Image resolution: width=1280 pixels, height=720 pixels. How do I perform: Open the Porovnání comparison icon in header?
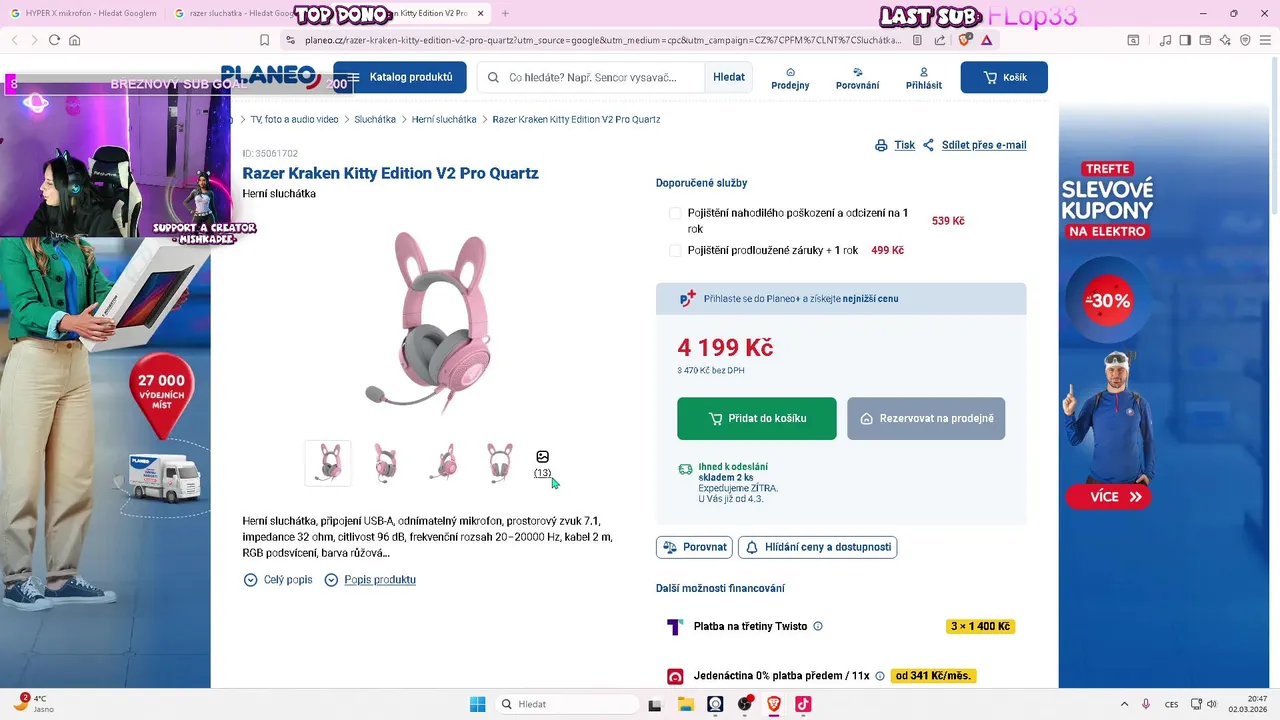click(857, 72)
